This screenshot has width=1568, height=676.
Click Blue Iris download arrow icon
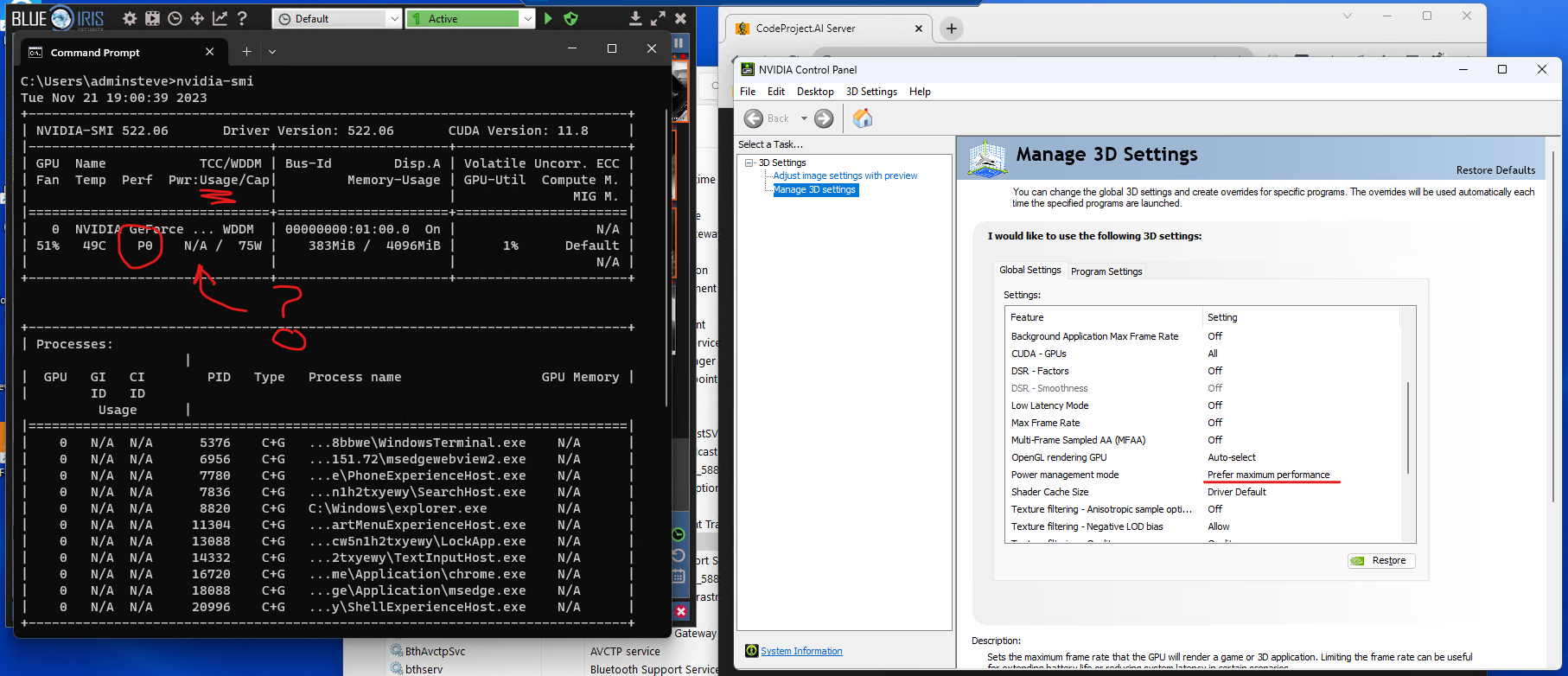[x=635, y=18]
